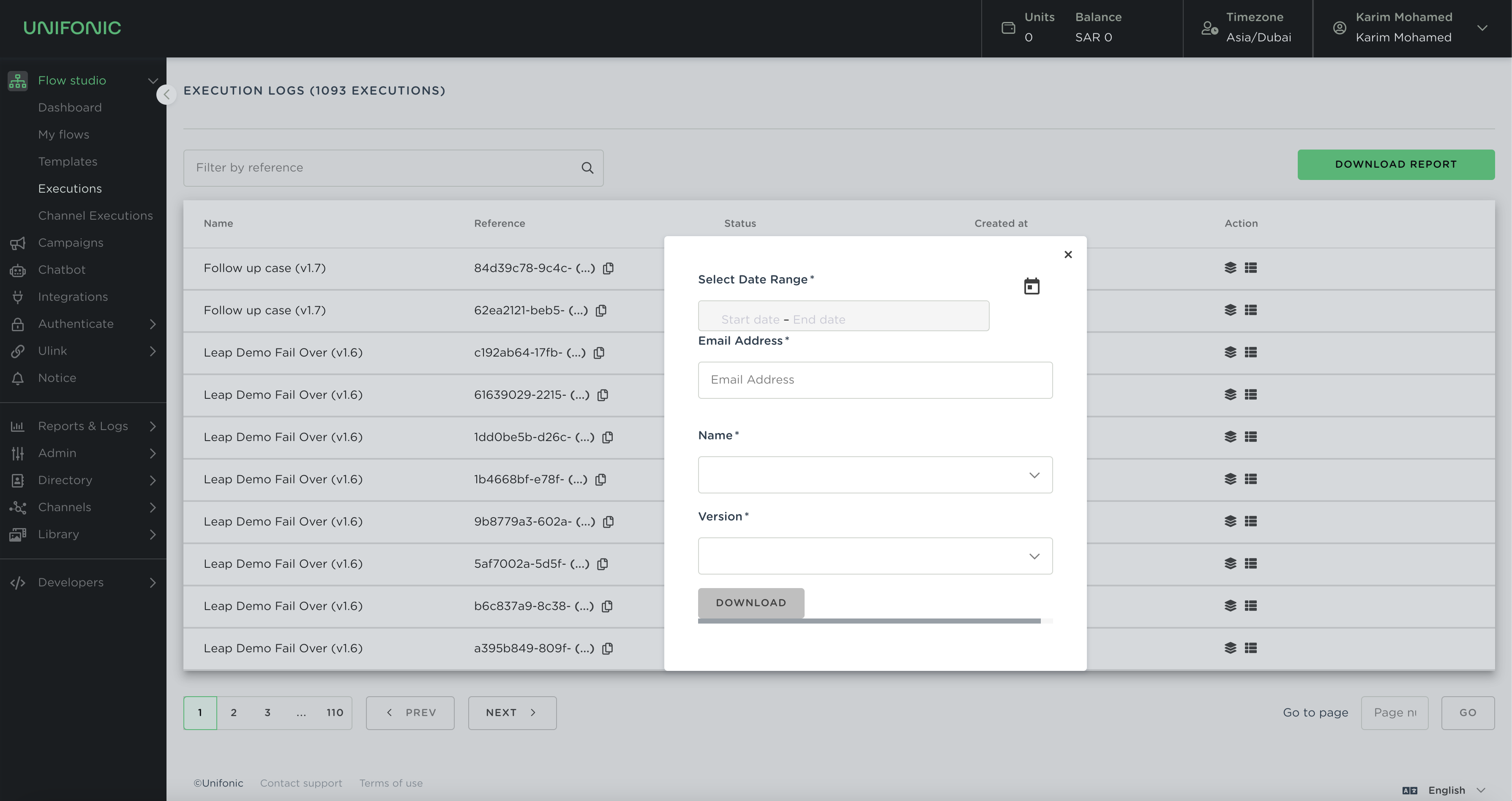
Task: Click the Email Address input field
Action: [875, 380]
